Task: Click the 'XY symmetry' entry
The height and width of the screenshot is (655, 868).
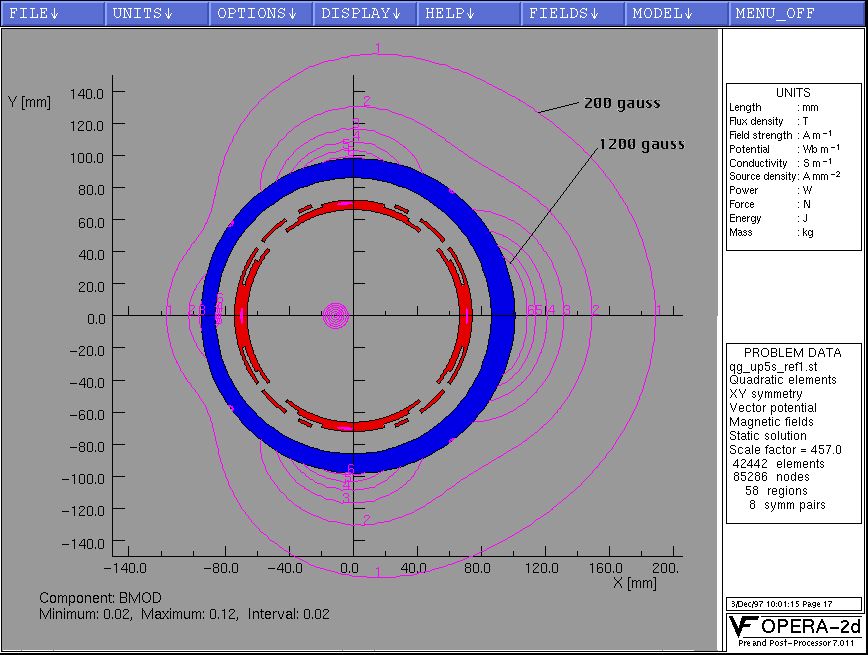Action: point(766,394)
